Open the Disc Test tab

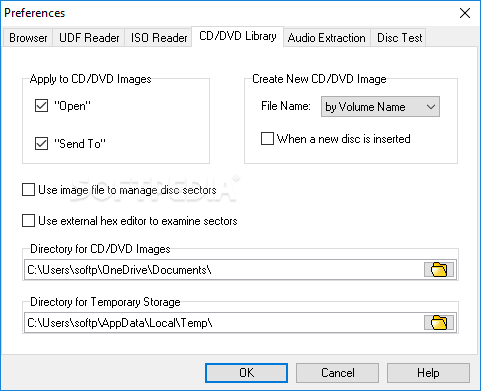tap(399, 38)
